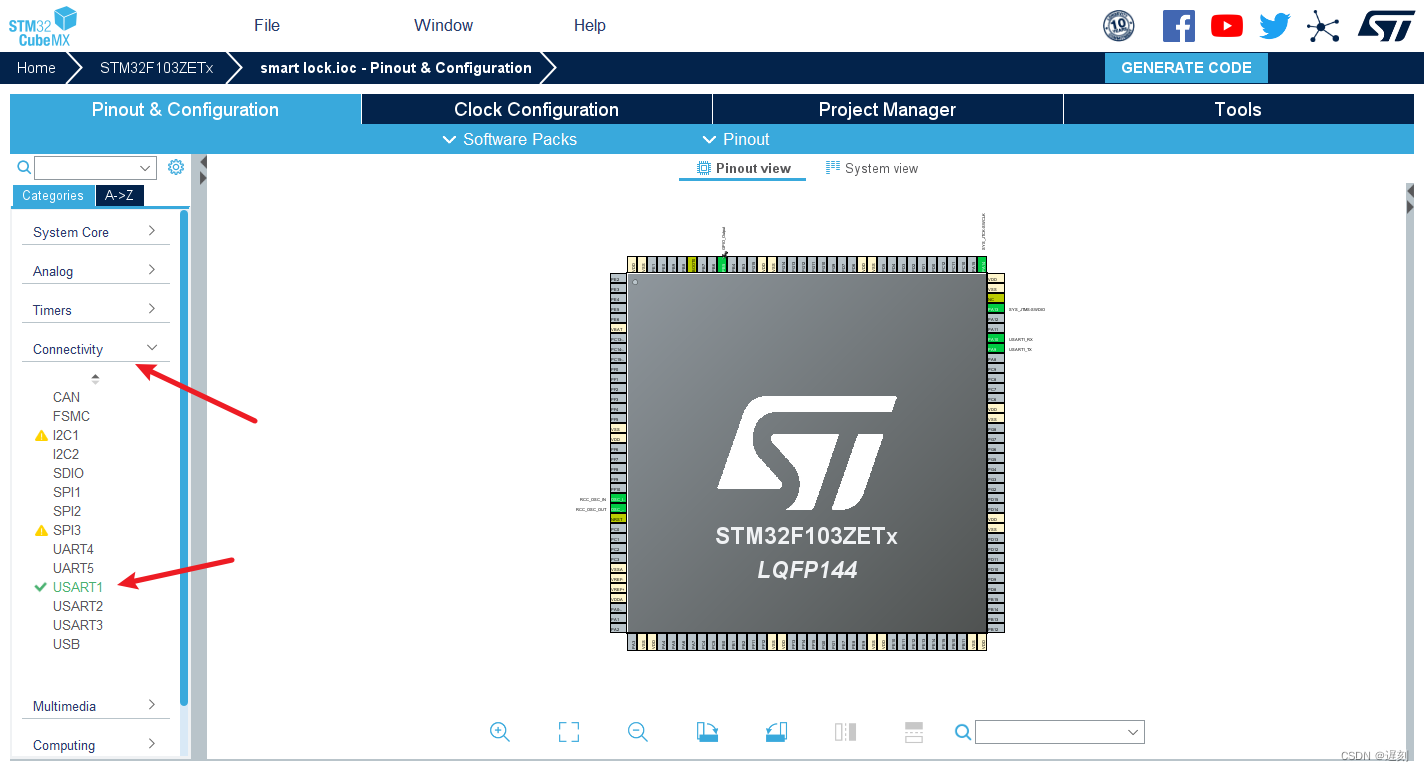Screen dimensions: 1424x771
Task: Zoom in on the chip pinout
Action: pos(500,731)
